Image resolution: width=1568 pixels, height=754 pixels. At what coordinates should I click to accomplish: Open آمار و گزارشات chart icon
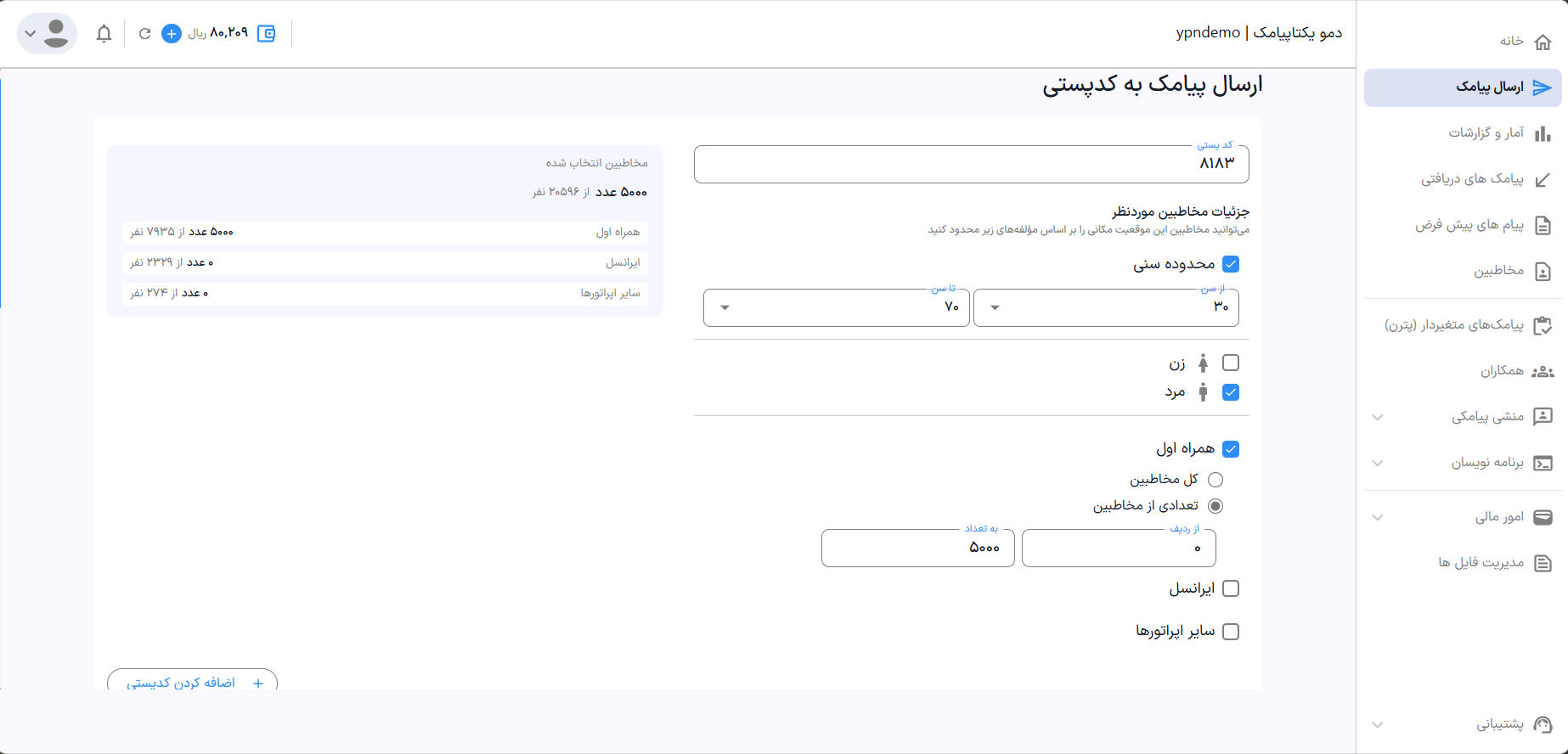pos(1543,133)
